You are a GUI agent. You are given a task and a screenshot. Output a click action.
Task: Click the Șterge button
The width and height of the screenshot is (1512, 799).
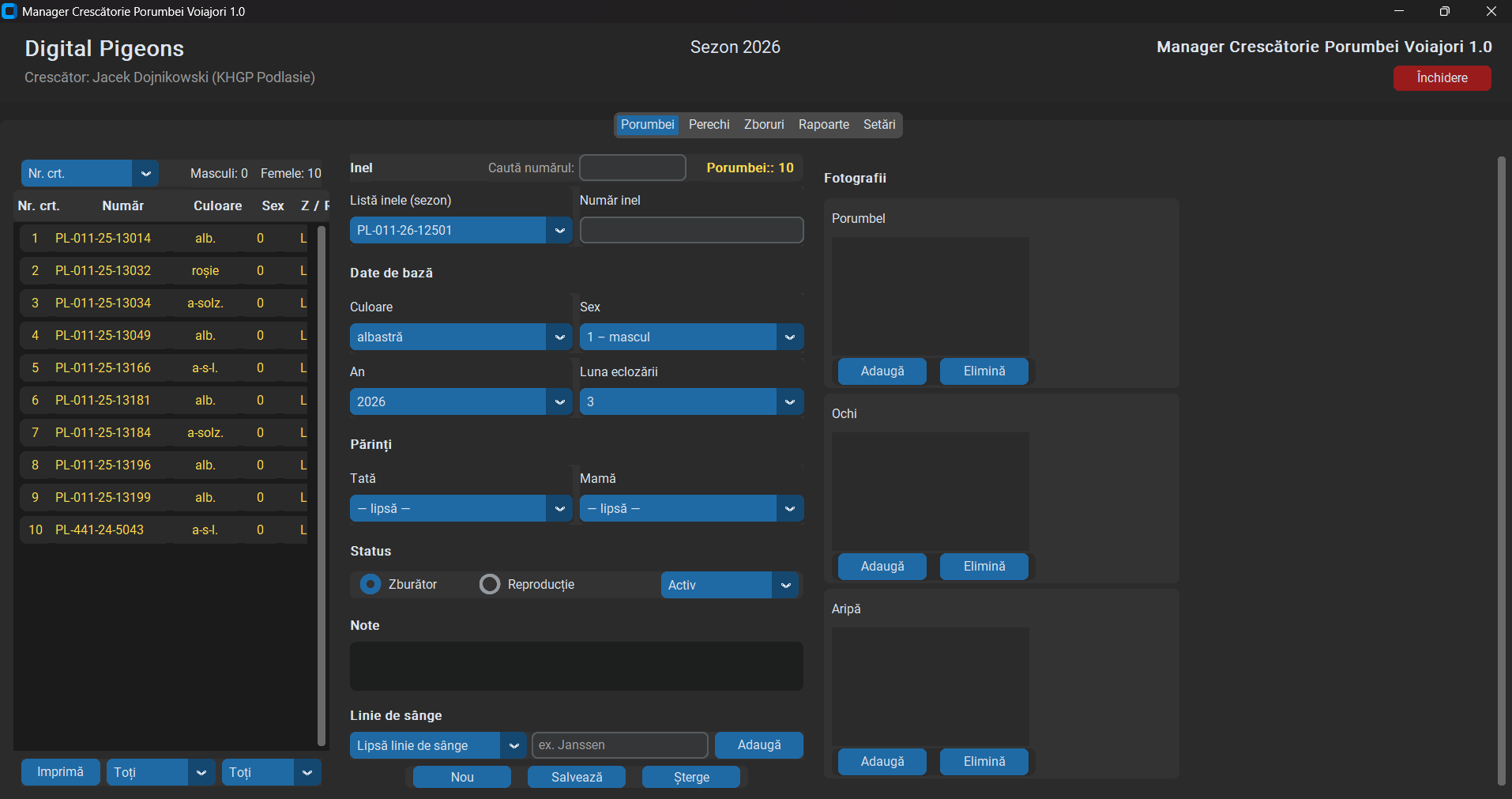[x=691, y=777]
